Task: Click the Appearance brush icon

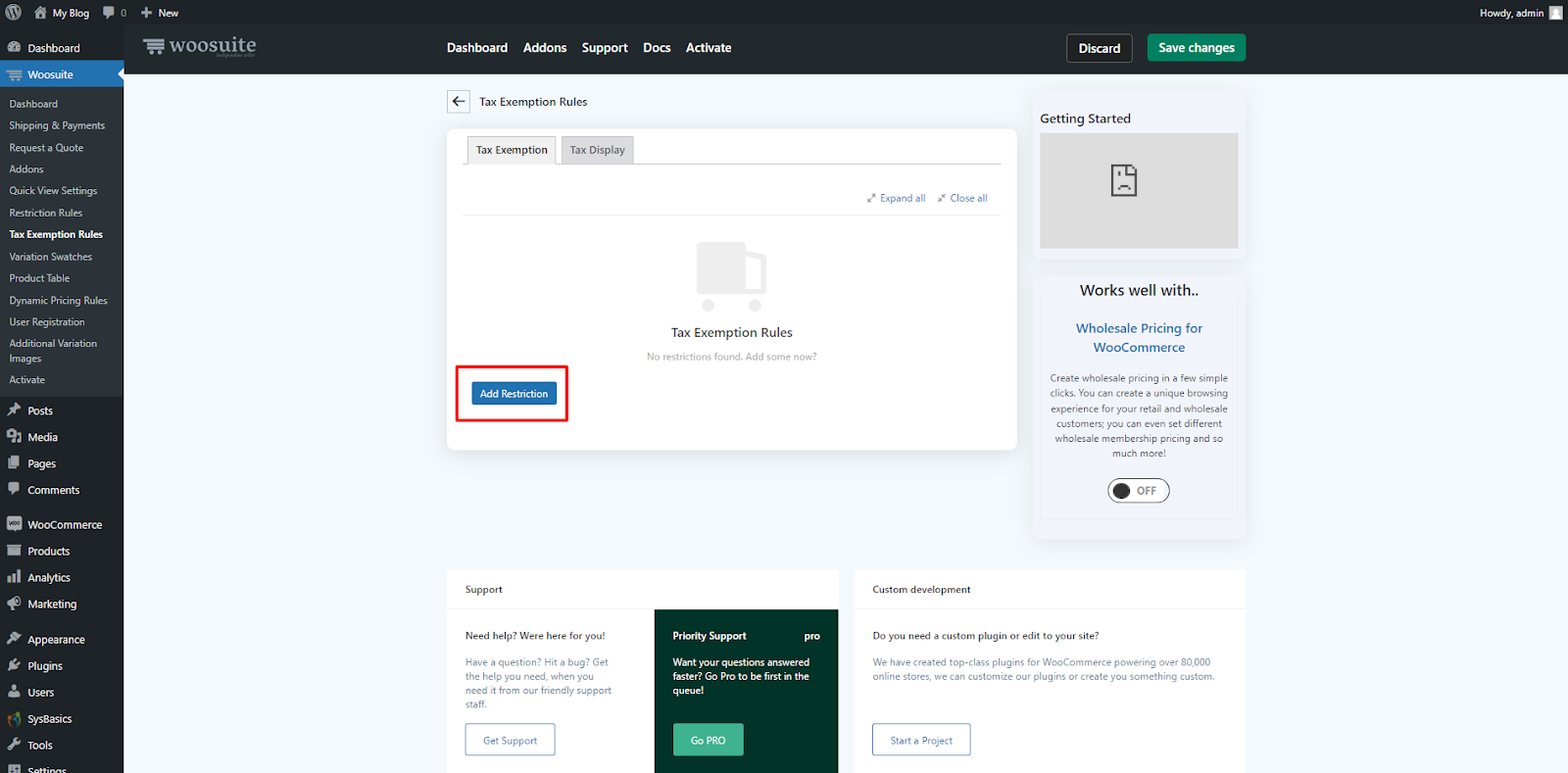Action: point(14,639)
